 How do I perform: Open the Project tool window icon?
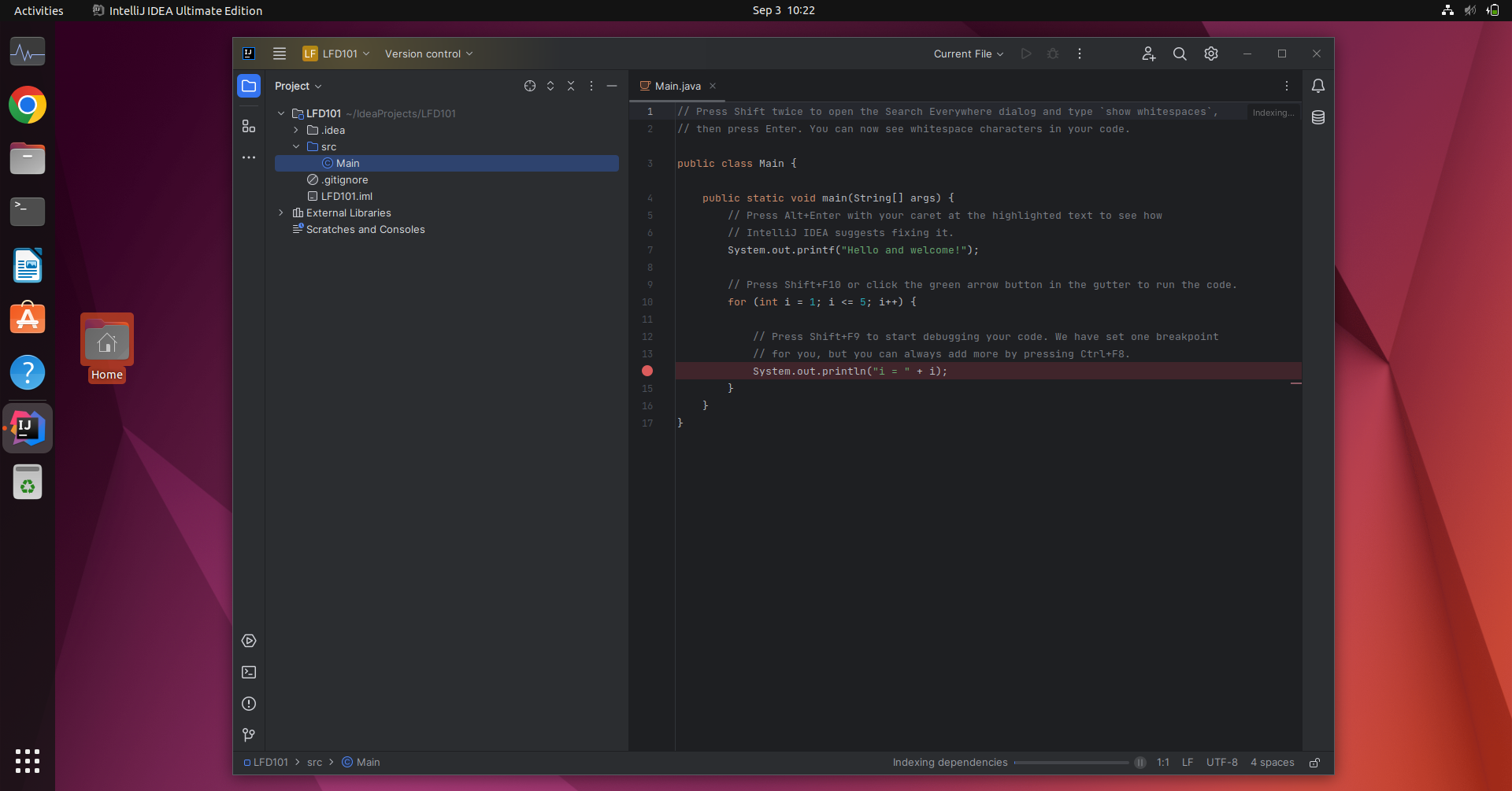pos(249,86)
